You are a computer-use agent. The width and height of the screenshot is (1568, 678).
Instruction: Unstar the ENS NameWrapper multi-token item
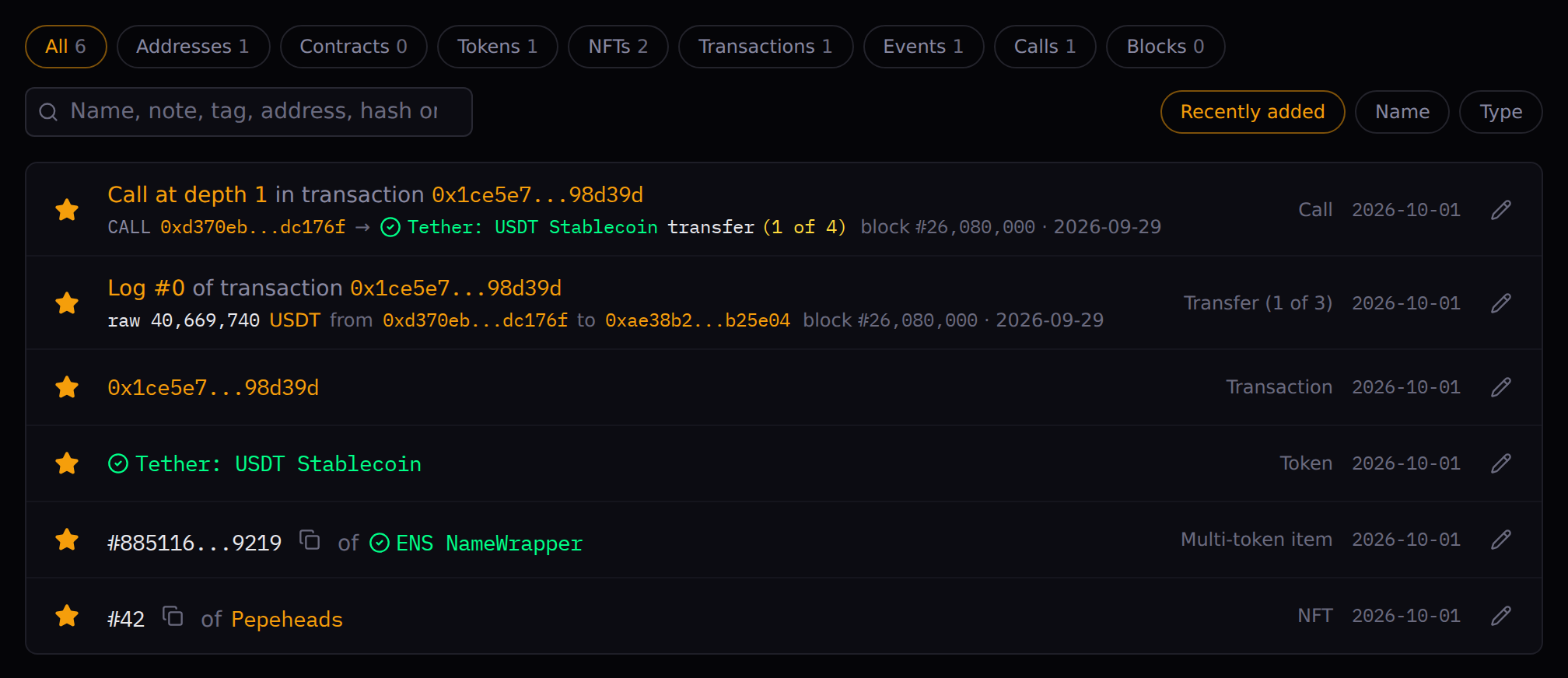(67, 540)
